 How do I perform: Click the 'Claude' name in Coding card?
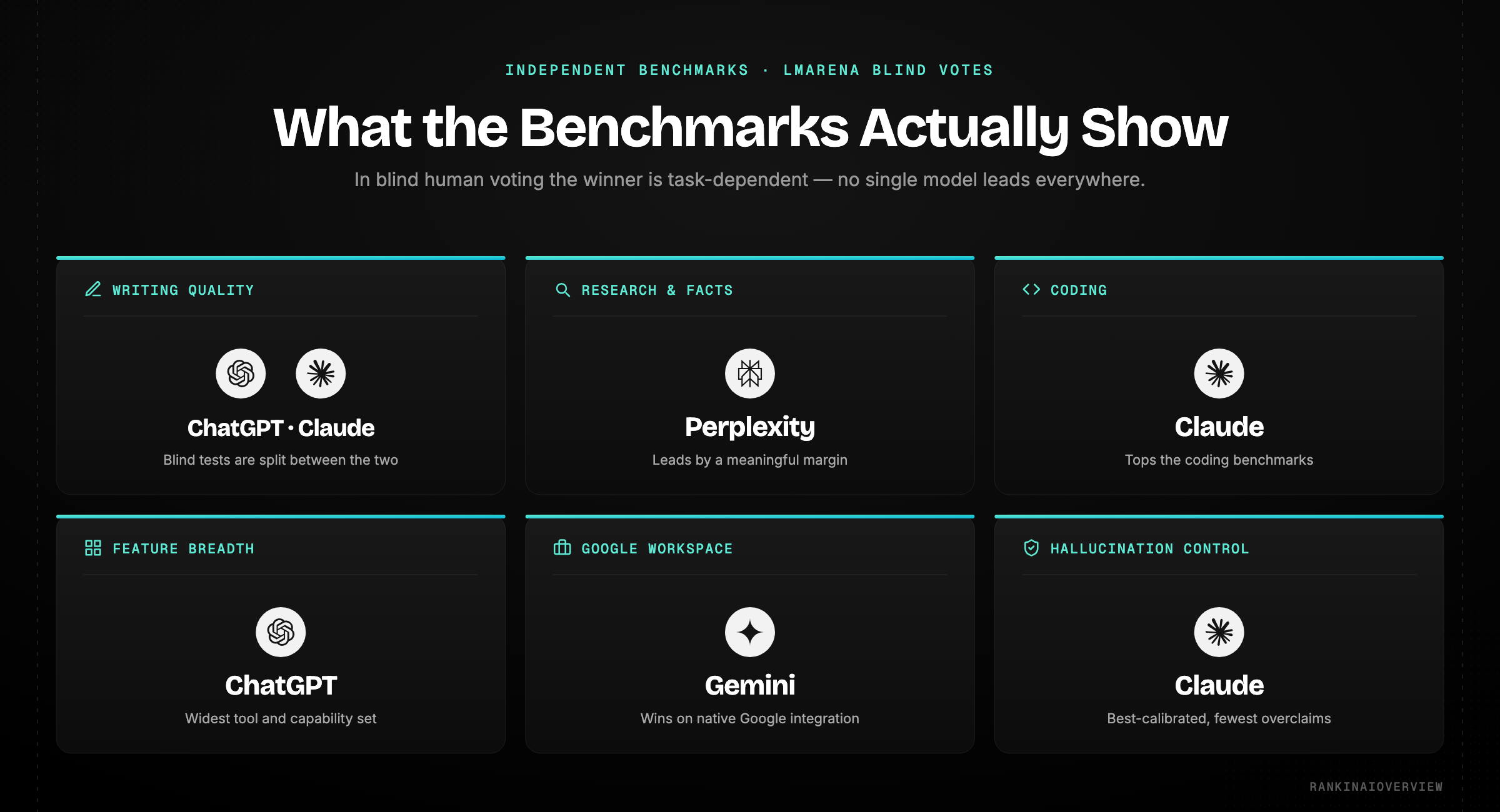[x=1219, y=427]
